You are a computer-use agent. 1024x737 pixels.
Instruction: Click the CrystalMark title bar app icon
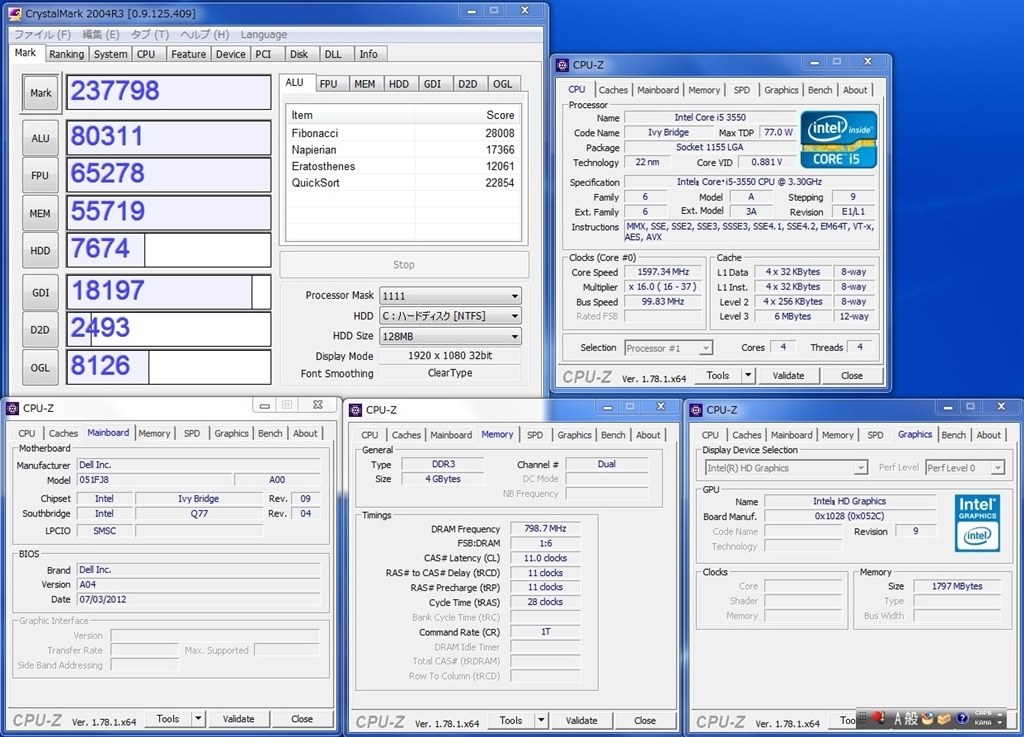click(x=14, y=14)
